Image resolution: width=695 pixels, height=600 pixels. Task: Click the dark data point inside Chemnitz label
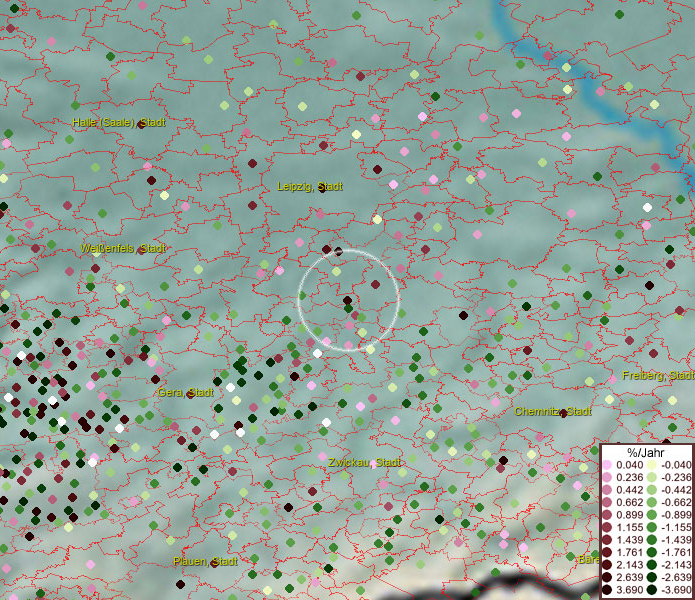pos(563,413)
